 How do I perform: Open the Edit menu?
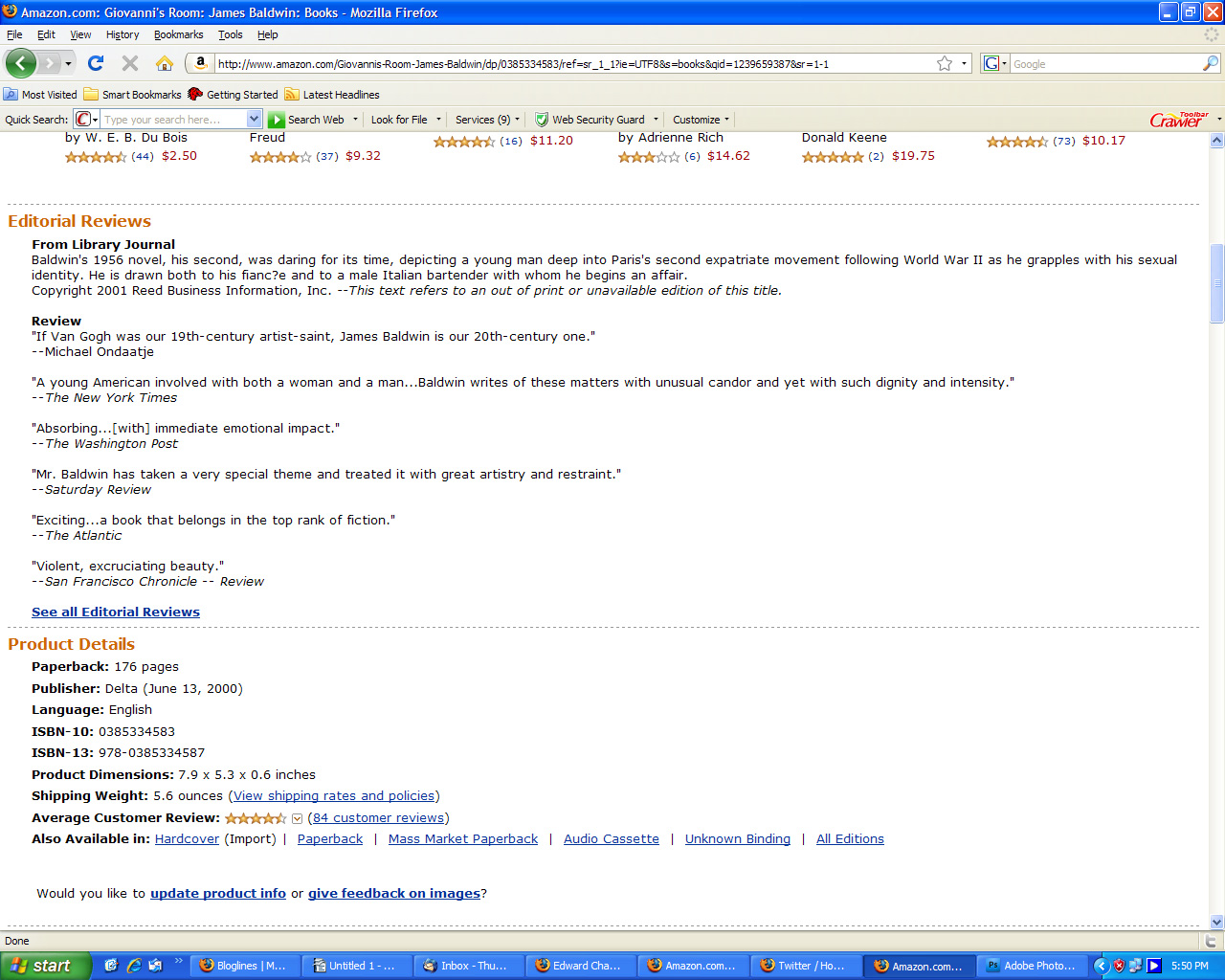(x=46, y=34)
